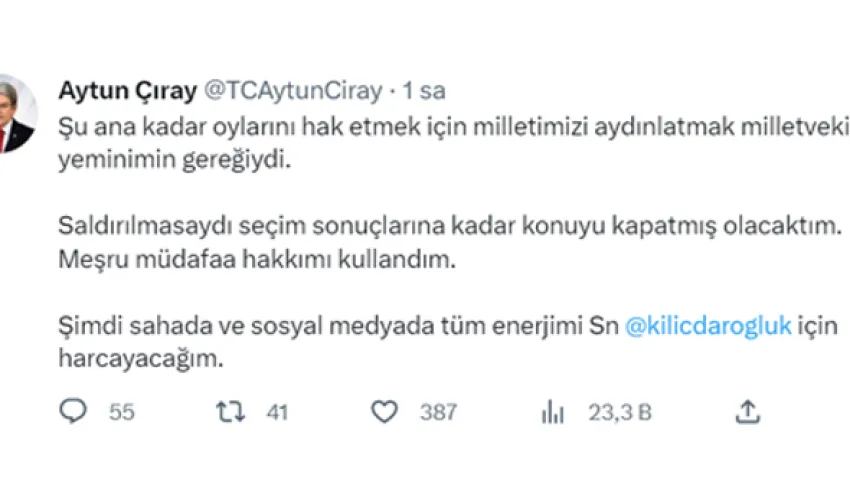The width and height of the screenshot is (850, 478).
Task: Open view analytics bar chart icon
Action: (x=551, y=411)
